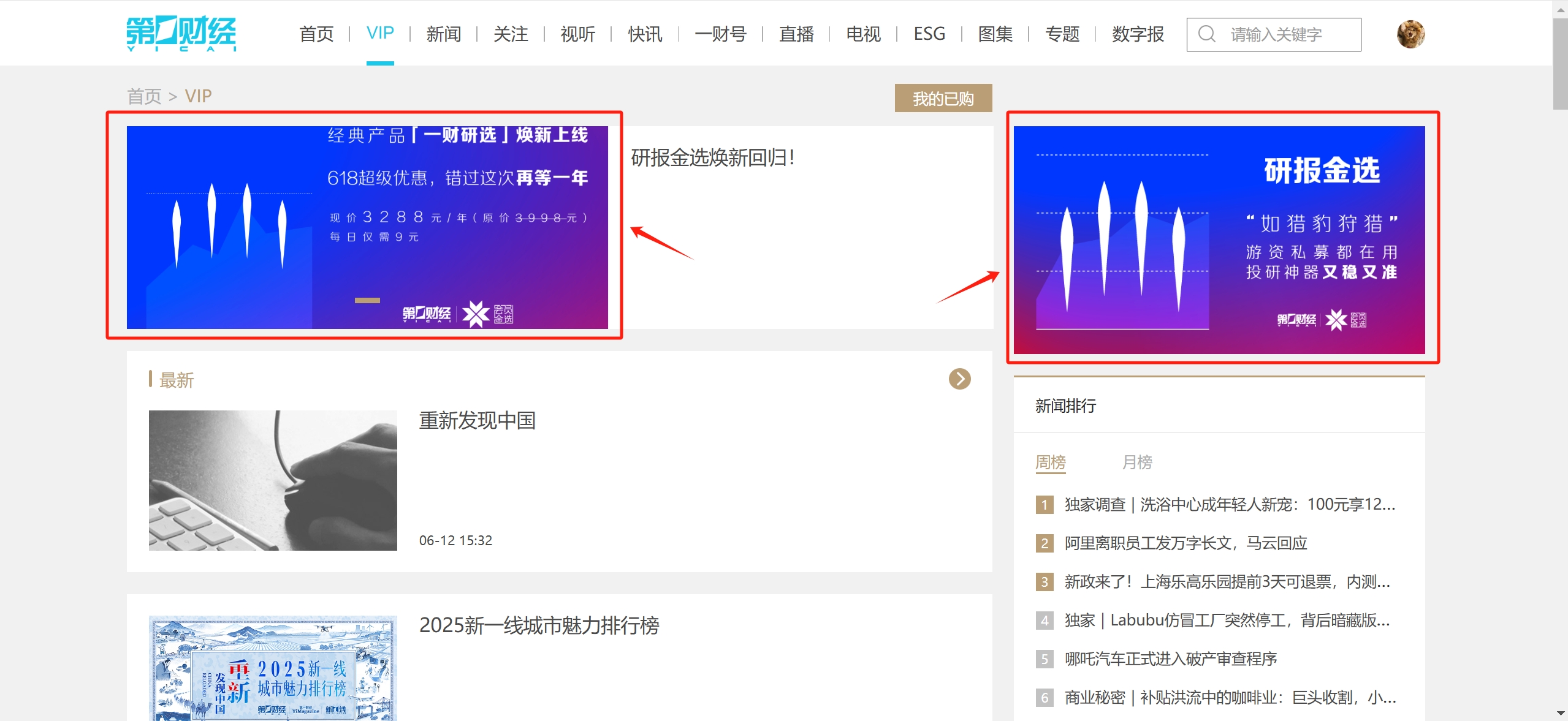This screenshot has height=721, width=1568.
Task: Open the 直播 menu item
Action: click(x=796, y=34)
